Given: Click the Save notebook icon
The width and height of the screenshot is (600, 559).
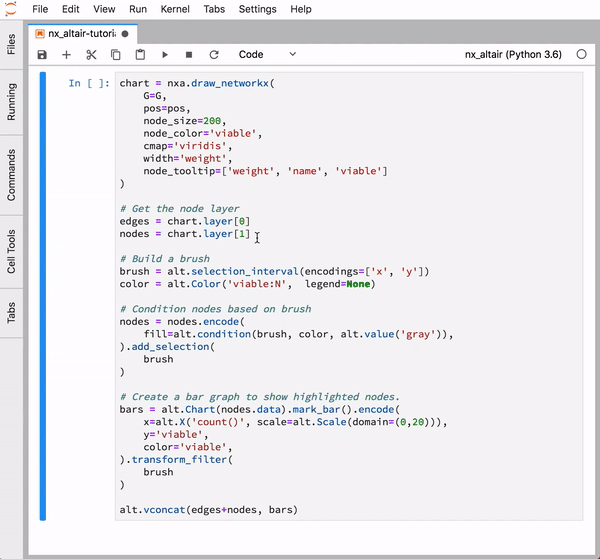Looking at the screenshot, I should point(42,55).
